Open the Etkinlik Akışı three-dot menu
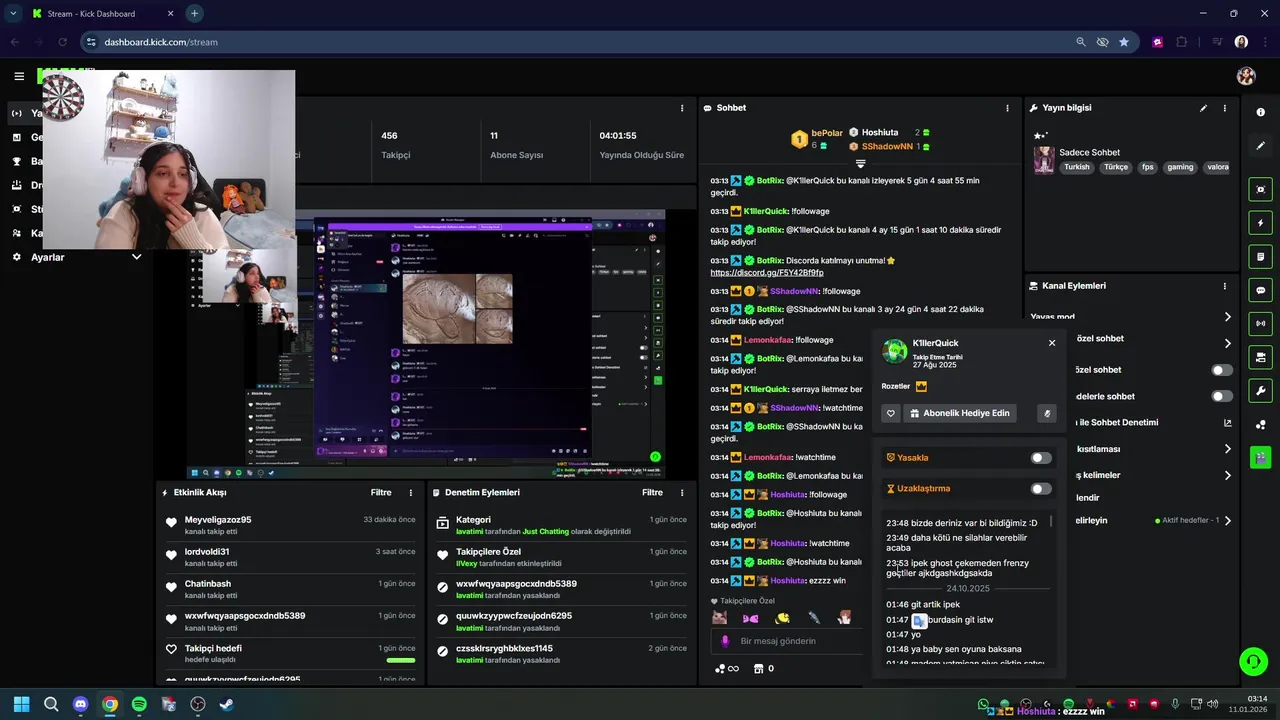The width and height of the screenshot is (1280, 720). pyautogui.click(x=410, y=492)
